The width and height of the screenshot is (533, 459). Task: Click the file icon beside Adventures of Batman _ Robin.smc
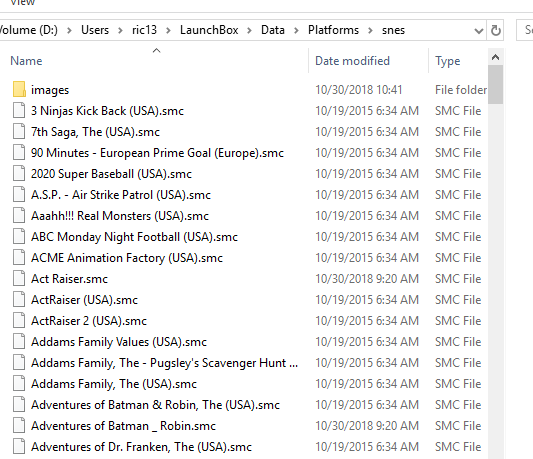[x=19, y=426]
